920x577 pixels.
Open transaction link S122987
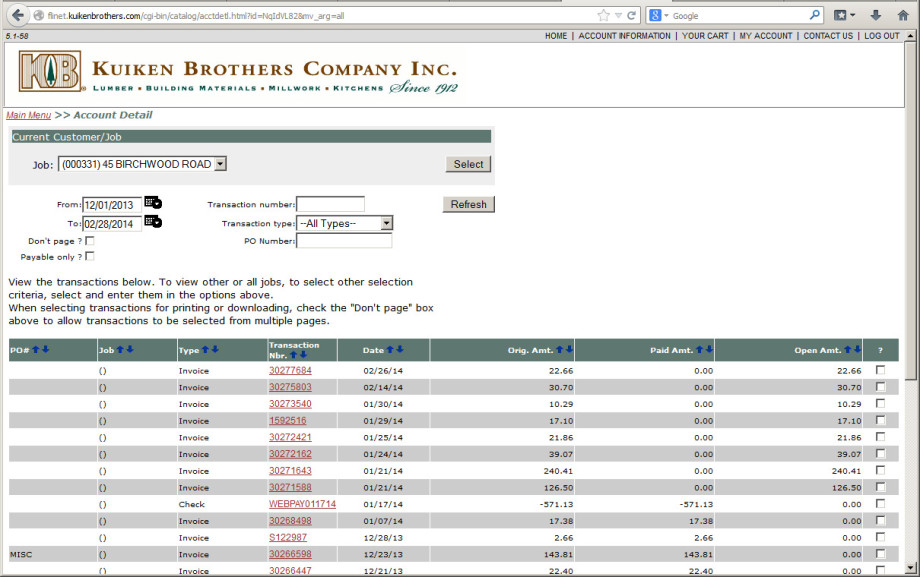[x=288, y=538]
